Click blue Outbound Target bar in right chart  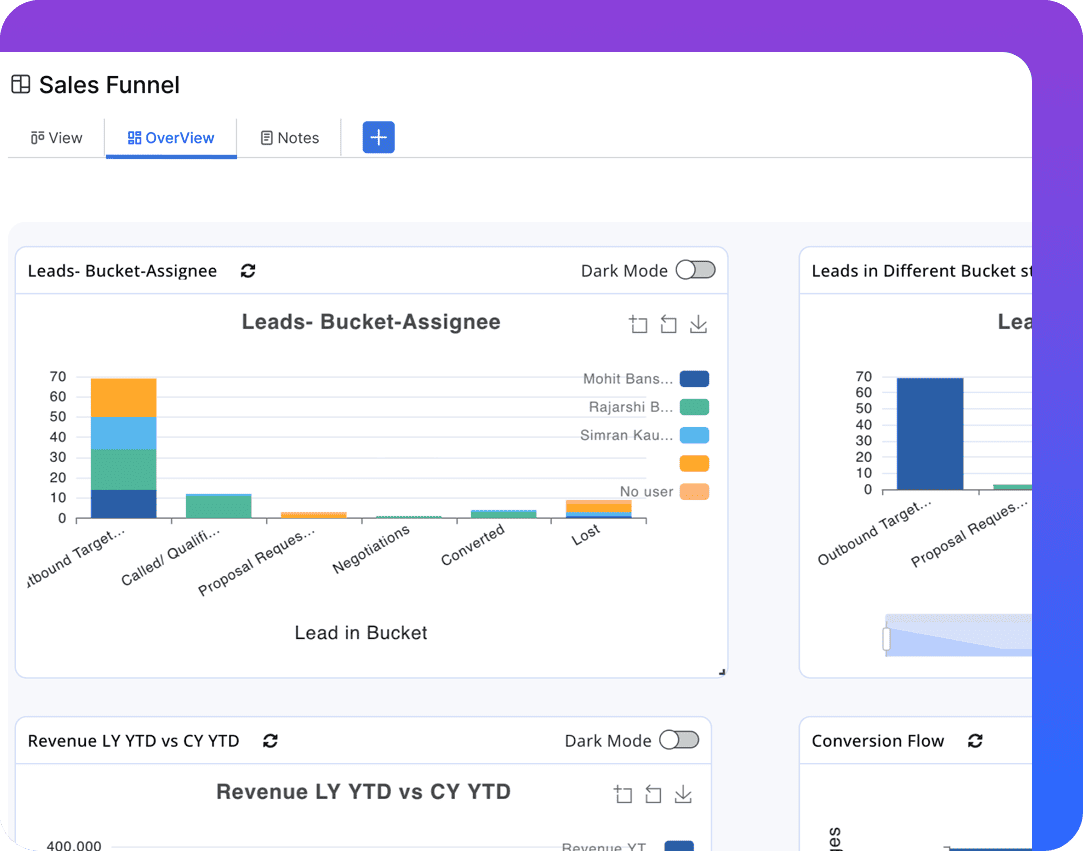[x=930, y=434]
